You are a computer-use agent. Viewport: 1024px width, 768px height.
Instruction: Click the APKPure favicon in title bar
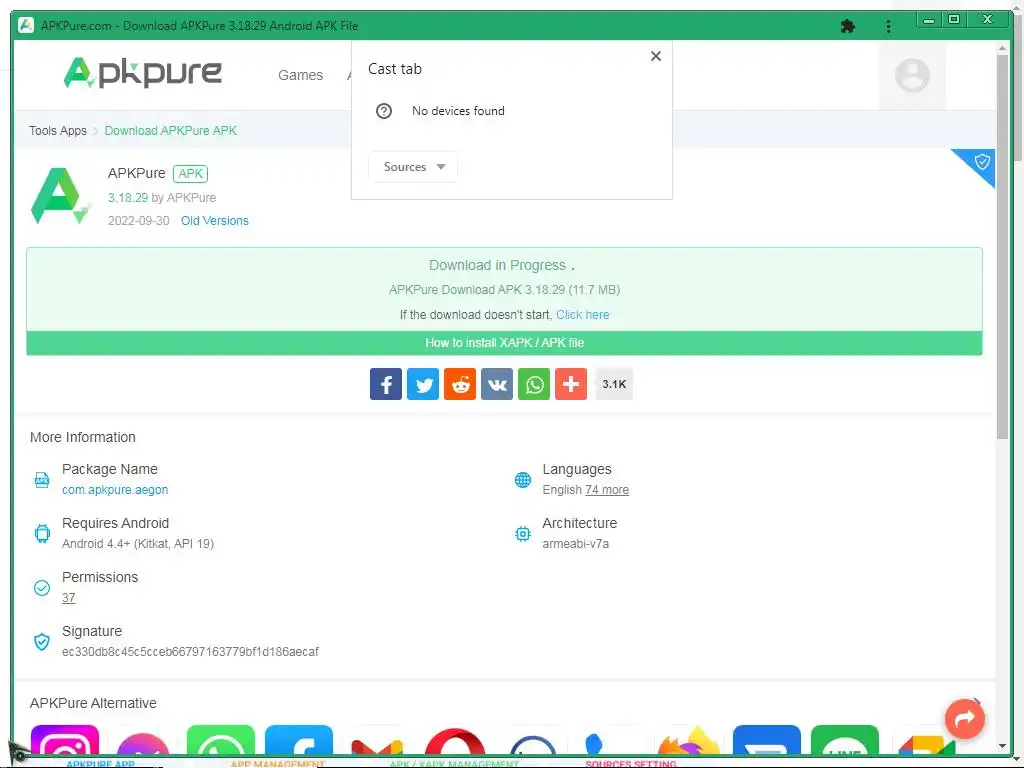coord(26,25)
